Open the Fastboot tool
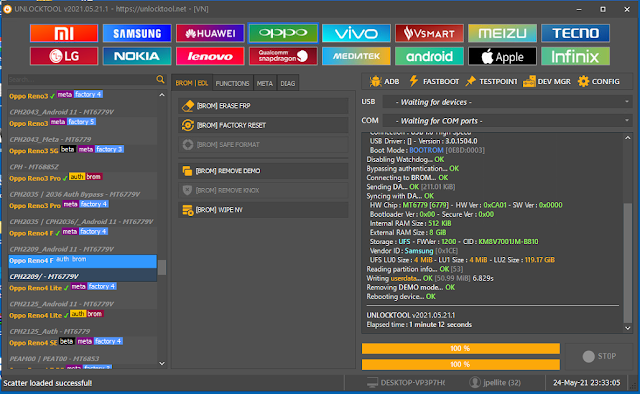The image size is (640, 394). [x=433, y=81]
